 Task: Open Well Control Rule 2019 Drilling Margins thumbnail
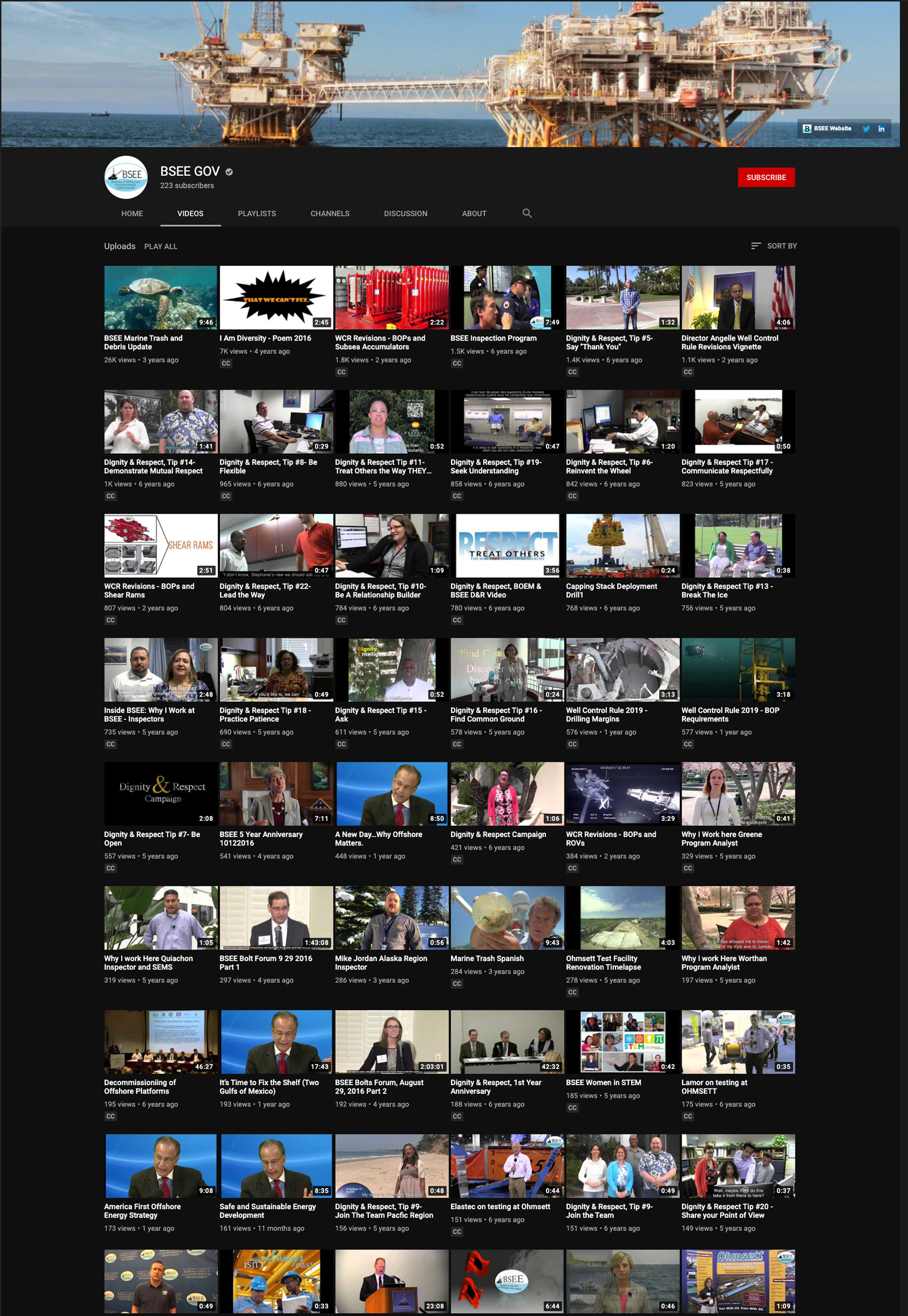pyautogui.click(x=623, y=670)
